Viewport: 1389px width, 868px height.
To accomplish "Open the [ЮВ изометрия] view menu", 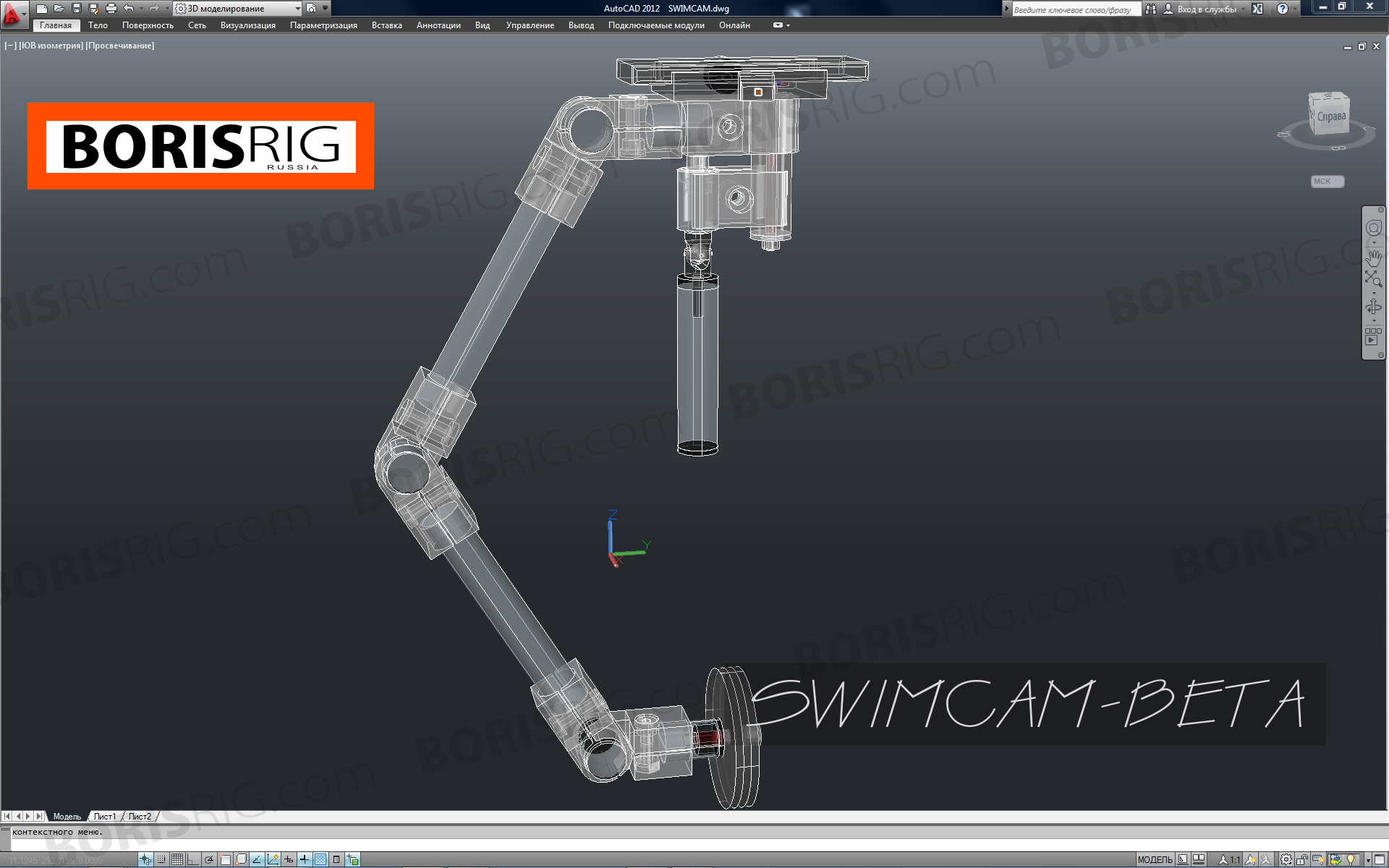I will pos(51,46).
